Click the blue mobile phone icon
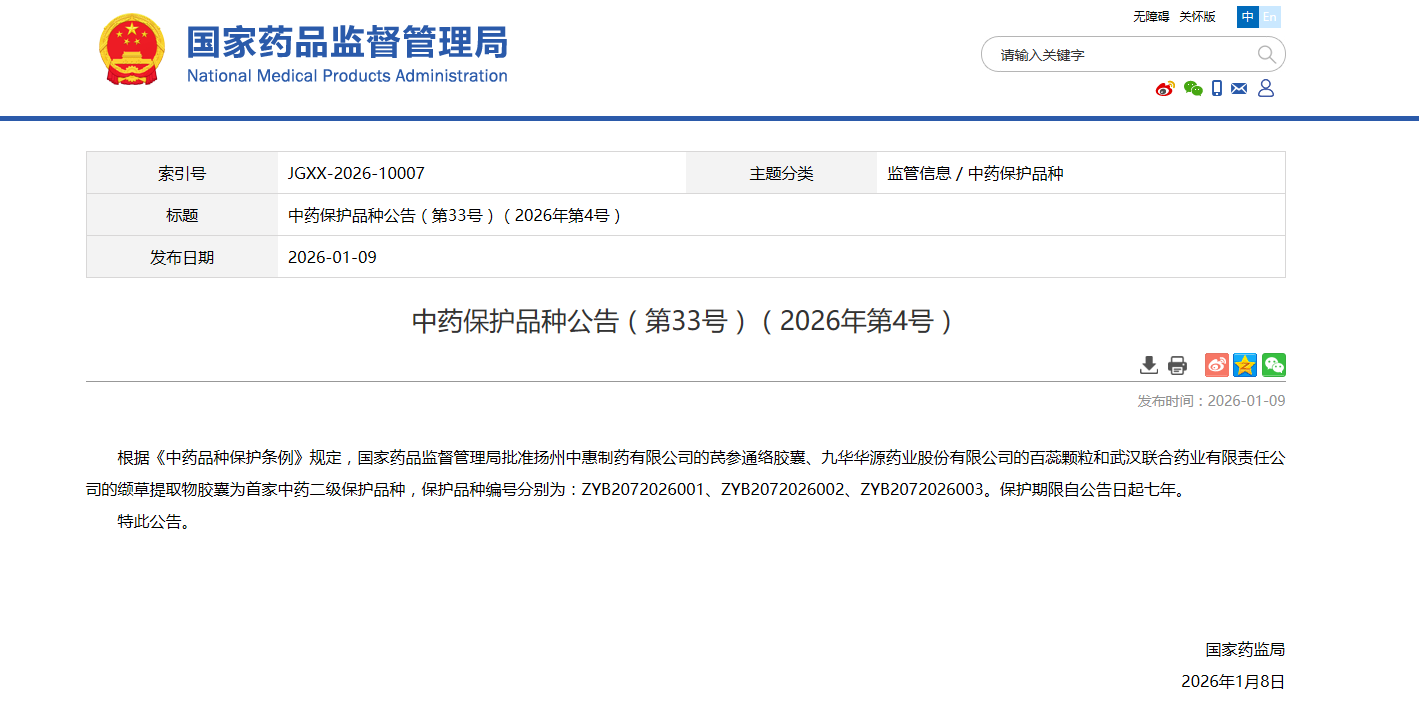This screenshot has width=1419, height=705. (x=1217, y=89)
